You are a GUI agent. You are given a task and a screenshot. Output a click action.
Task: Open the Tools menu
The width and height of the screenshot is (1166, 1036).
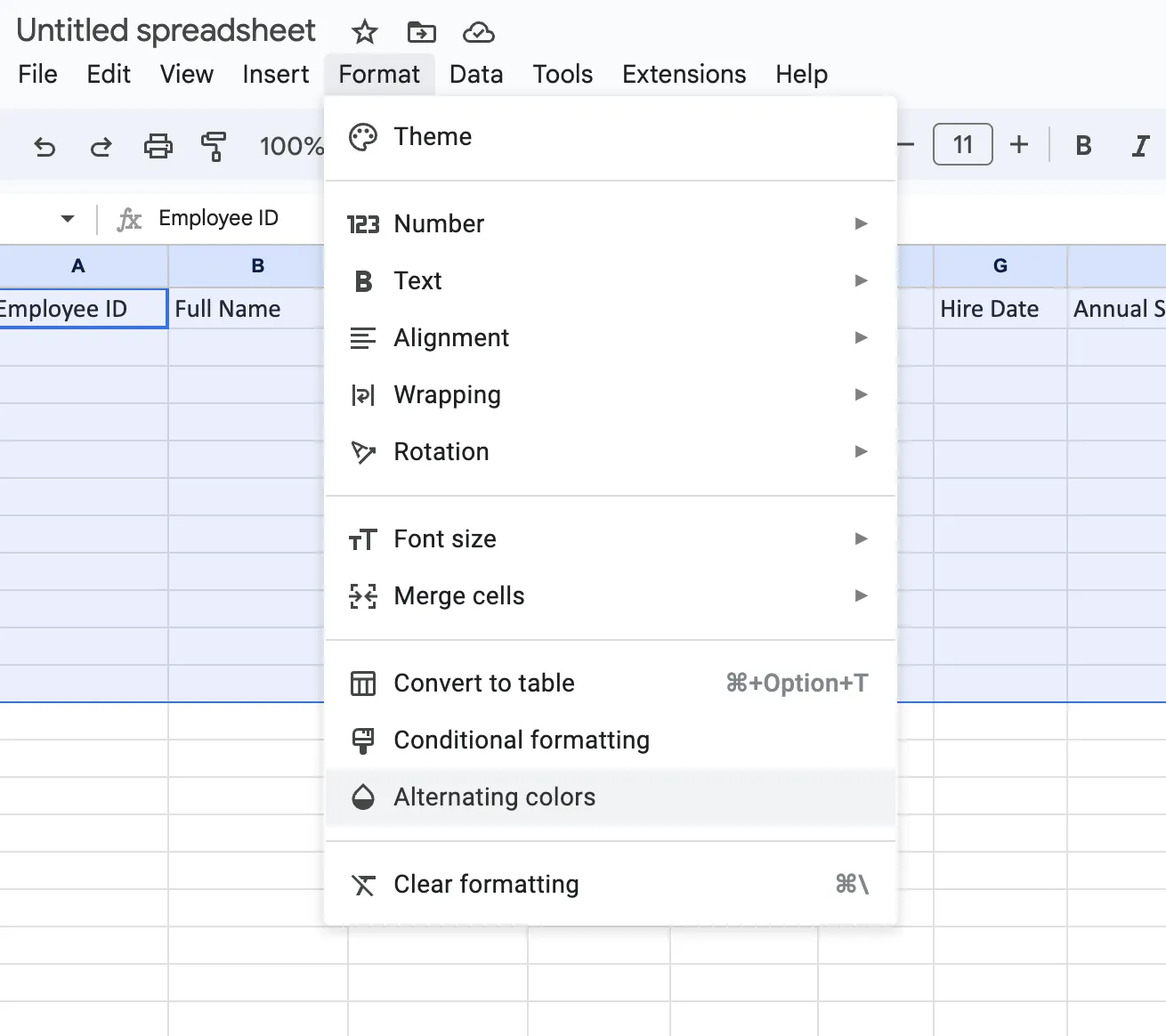coord(563,74)
